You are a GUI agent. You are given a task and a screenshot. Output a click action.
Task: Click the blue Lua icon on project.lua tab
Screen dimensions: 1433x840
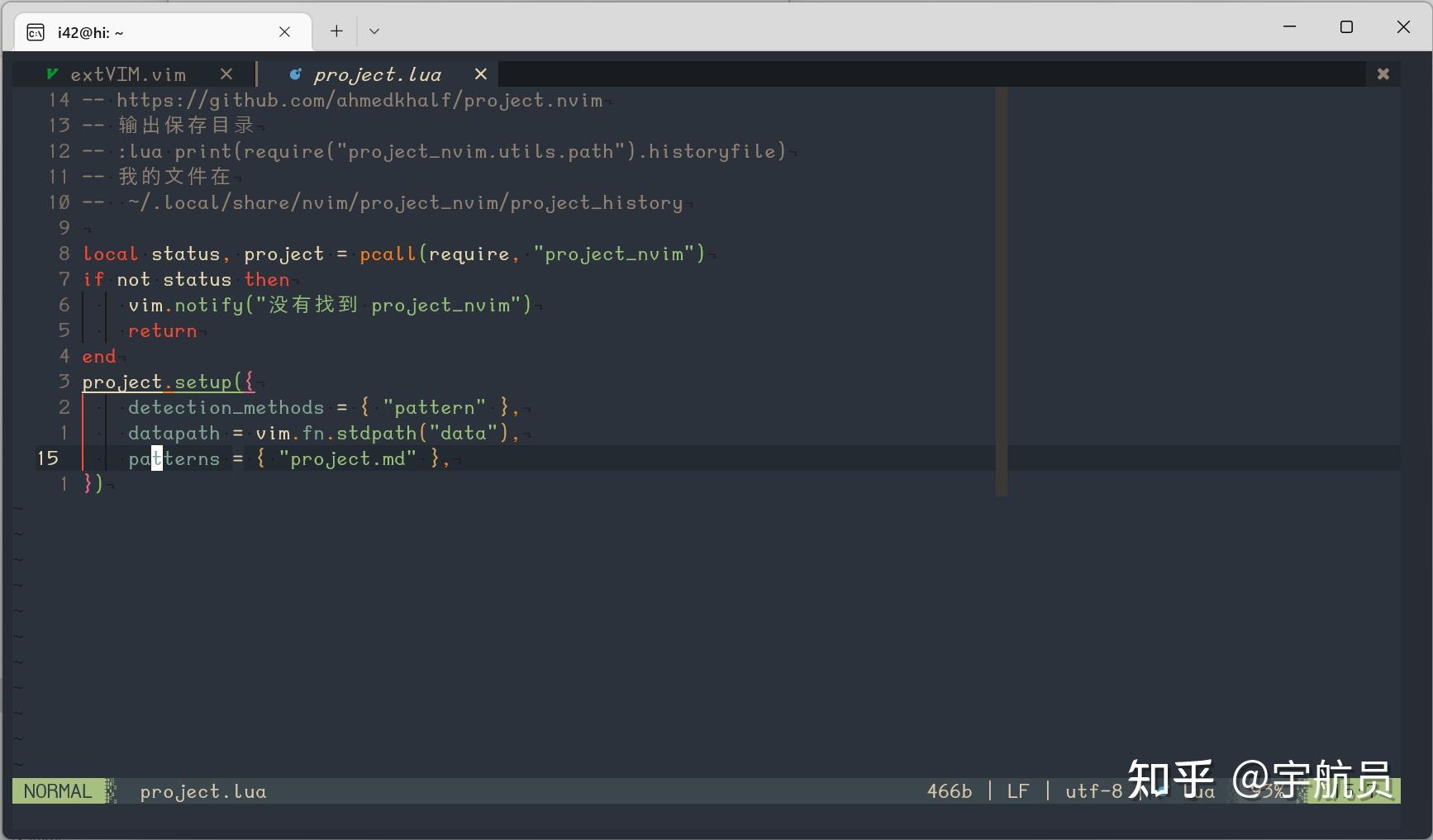tap(295, 74)
